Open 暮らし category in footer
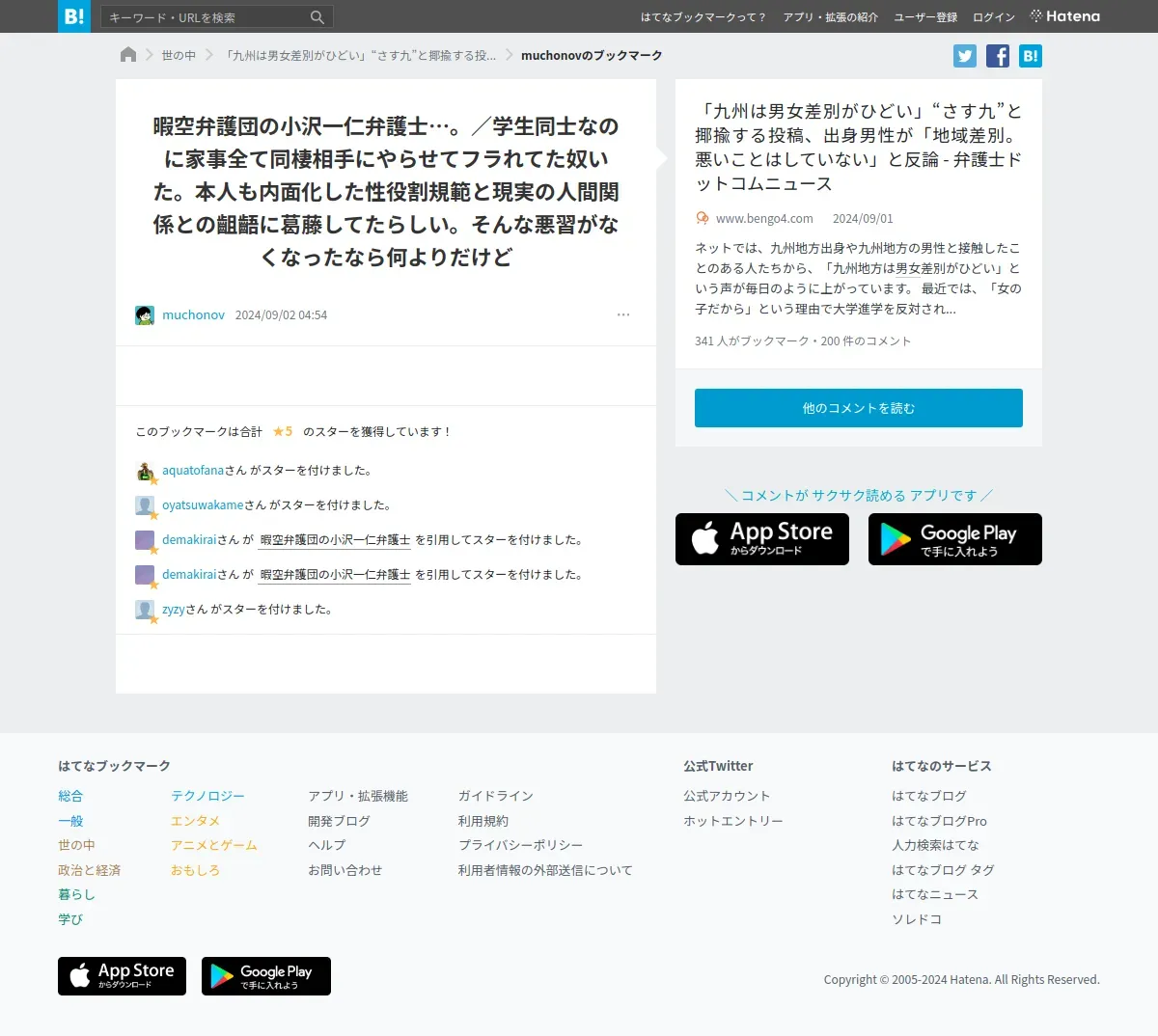The image size is (1158, 1036). [x=76, y=894]
